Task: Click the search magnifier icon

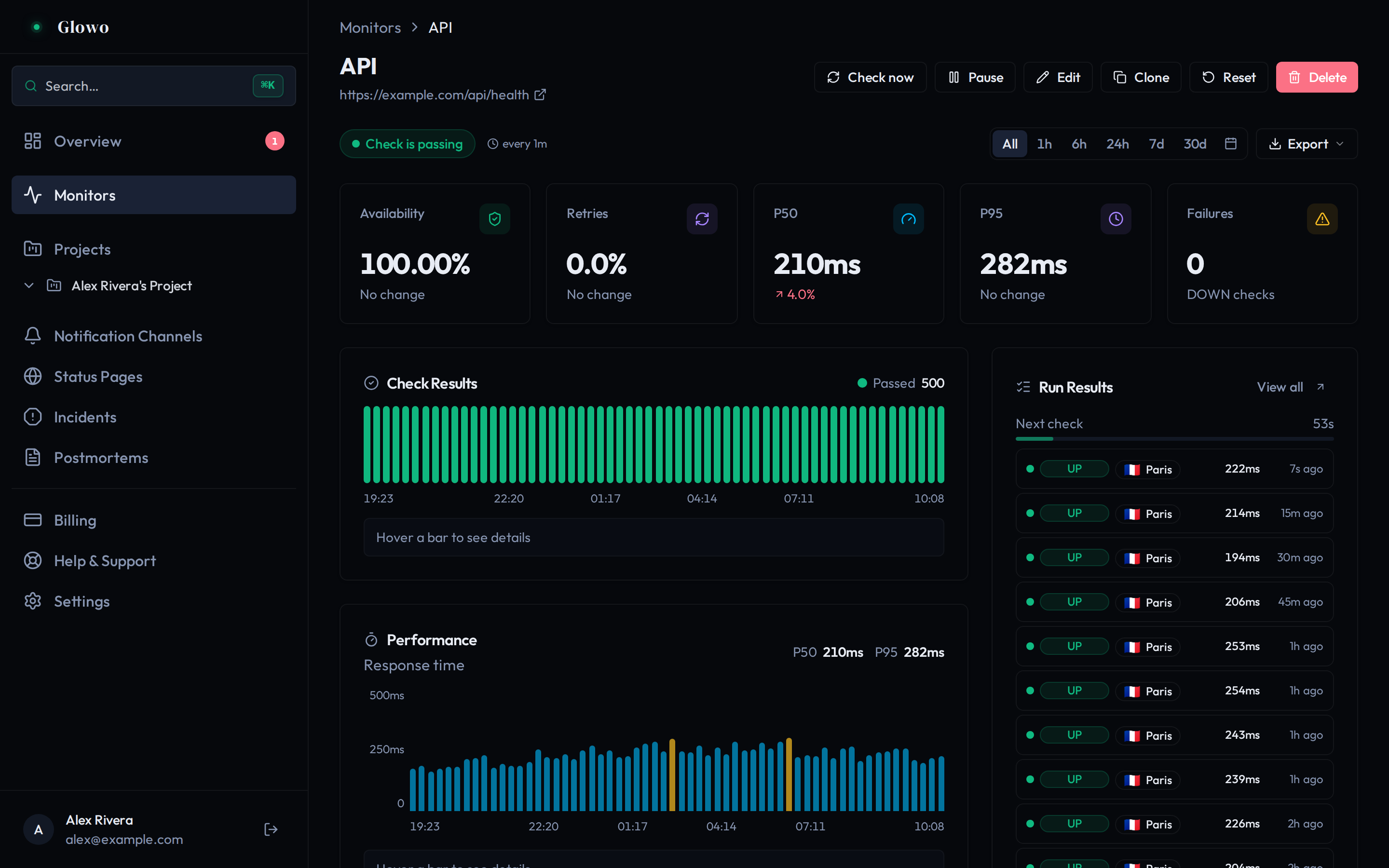Action: pos(31,86)
